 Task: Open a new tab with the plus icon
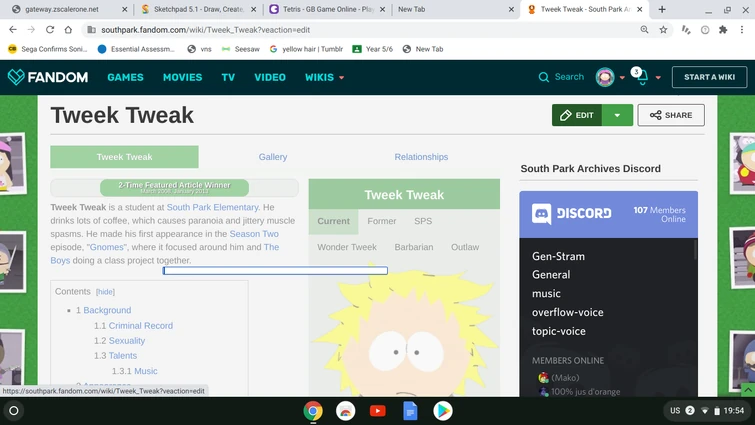(662, 9)
